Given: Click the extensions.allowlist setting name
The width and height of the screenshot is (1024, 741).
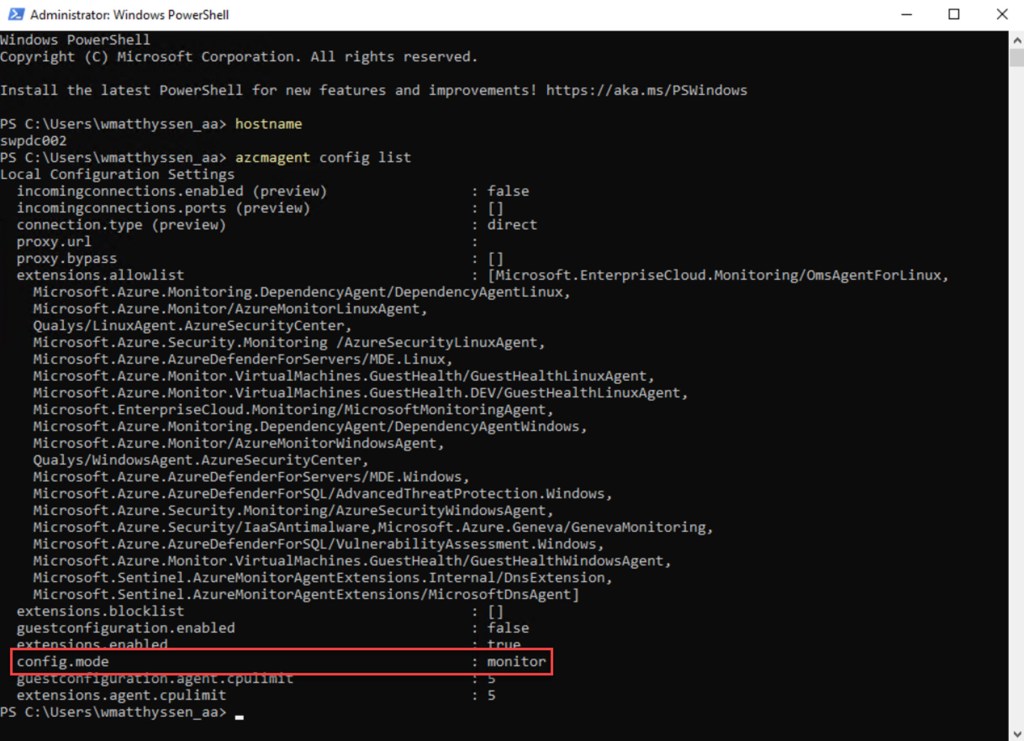Looking at the screenshot, I should [100, 275].
